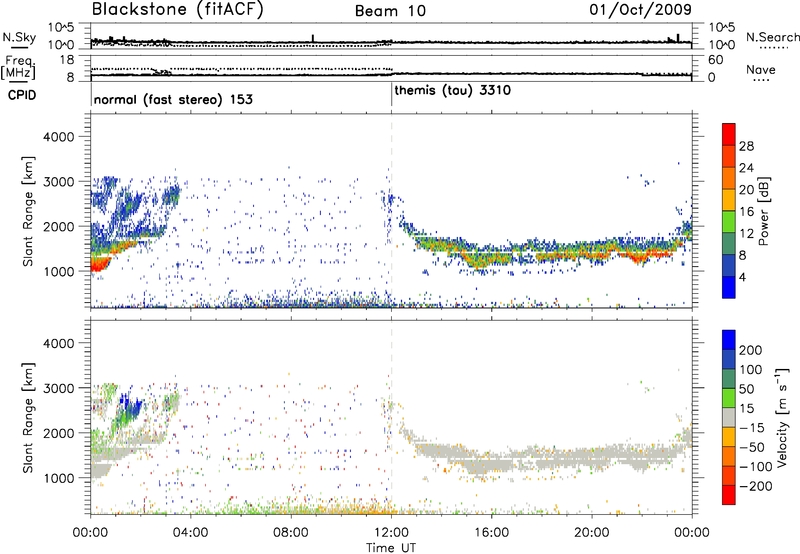
Task: Click the tall noise spike near 09:00 in N.Sky panel
Action: click(313, 38)
